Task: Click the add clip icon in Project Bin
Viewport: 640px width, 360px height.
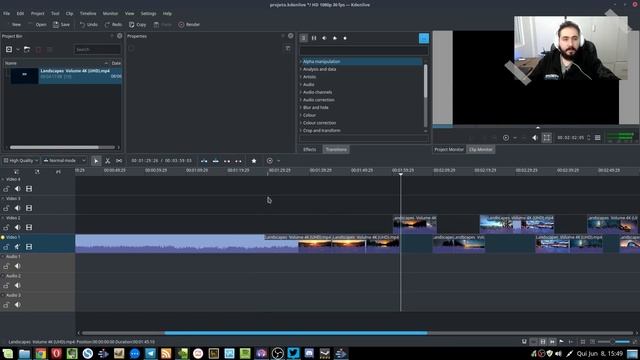Action: click(x=9, y=49)
